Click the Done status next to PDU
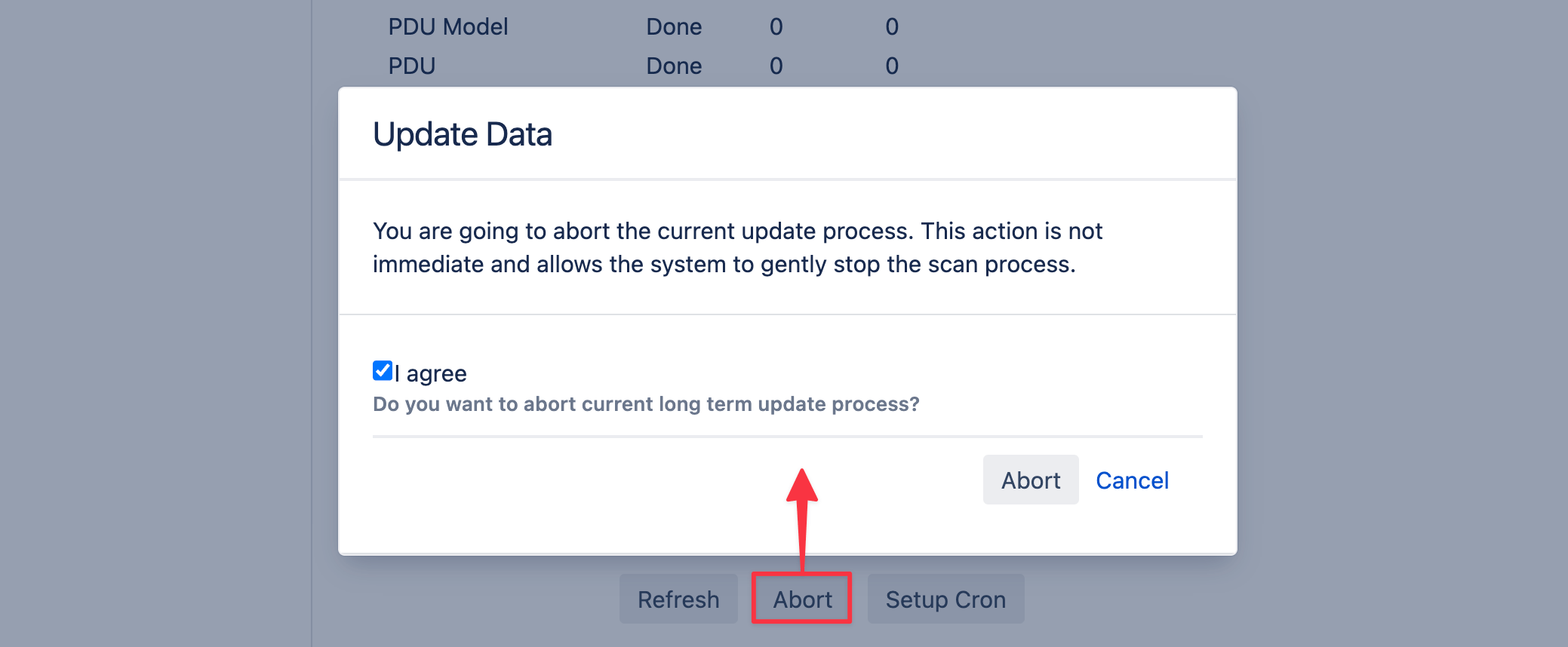The height and width of the screenshot is (647, 1568). coord(674,66)
